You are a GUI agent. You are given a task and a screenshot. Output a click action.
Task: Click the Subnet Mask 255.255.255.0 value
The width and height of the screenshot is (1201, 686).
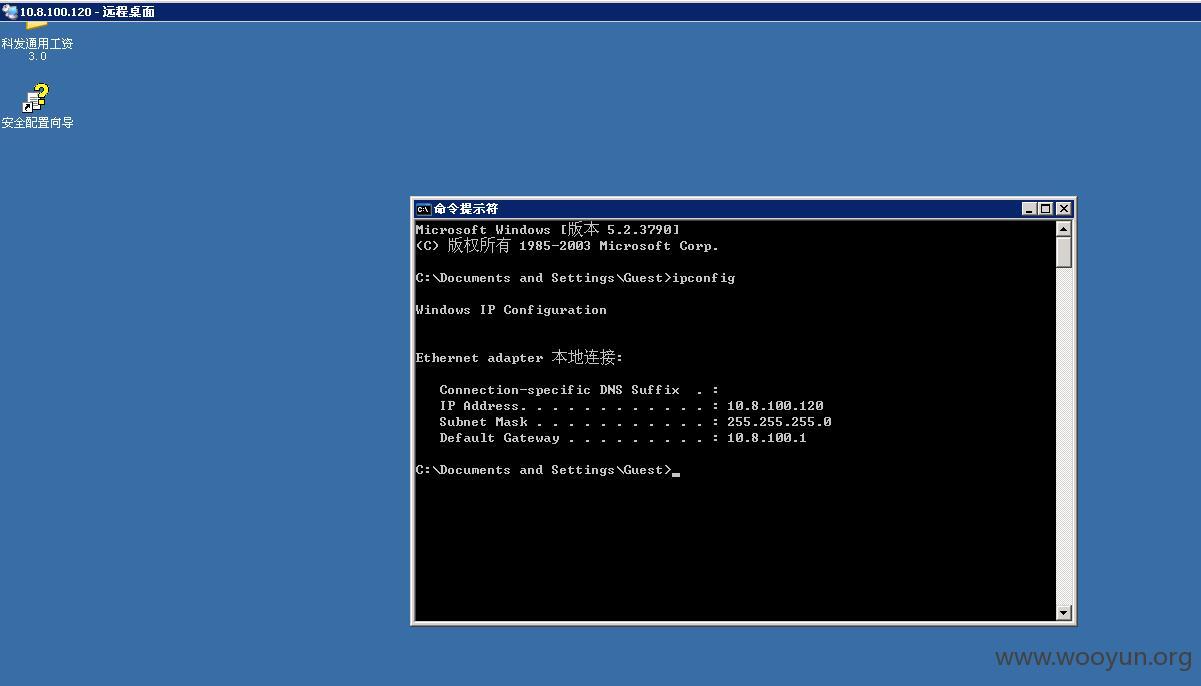pos(779,422)
